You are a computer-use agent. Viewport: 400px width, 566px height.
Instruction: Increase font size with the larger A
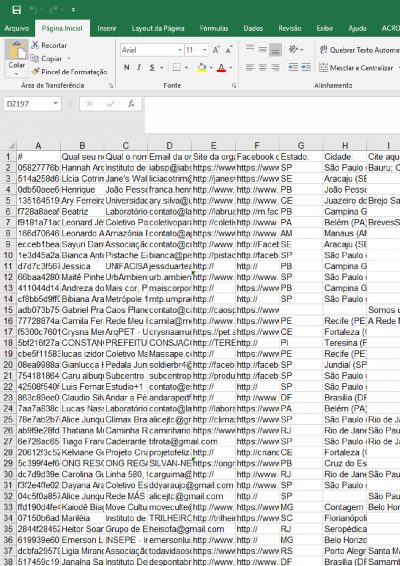216,50
